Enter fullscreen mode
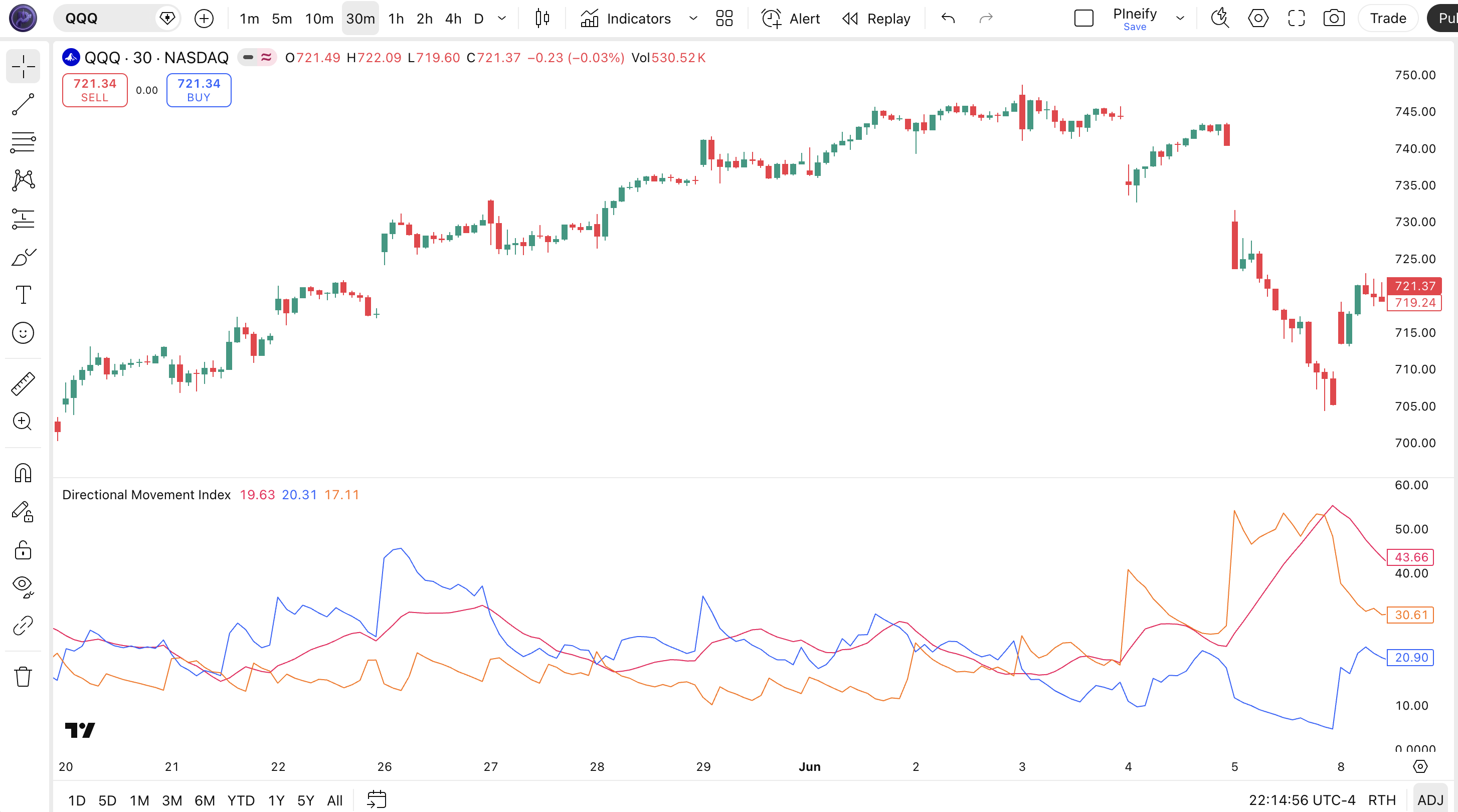This screenshot has height=812, width=1458. point(1296,19)
